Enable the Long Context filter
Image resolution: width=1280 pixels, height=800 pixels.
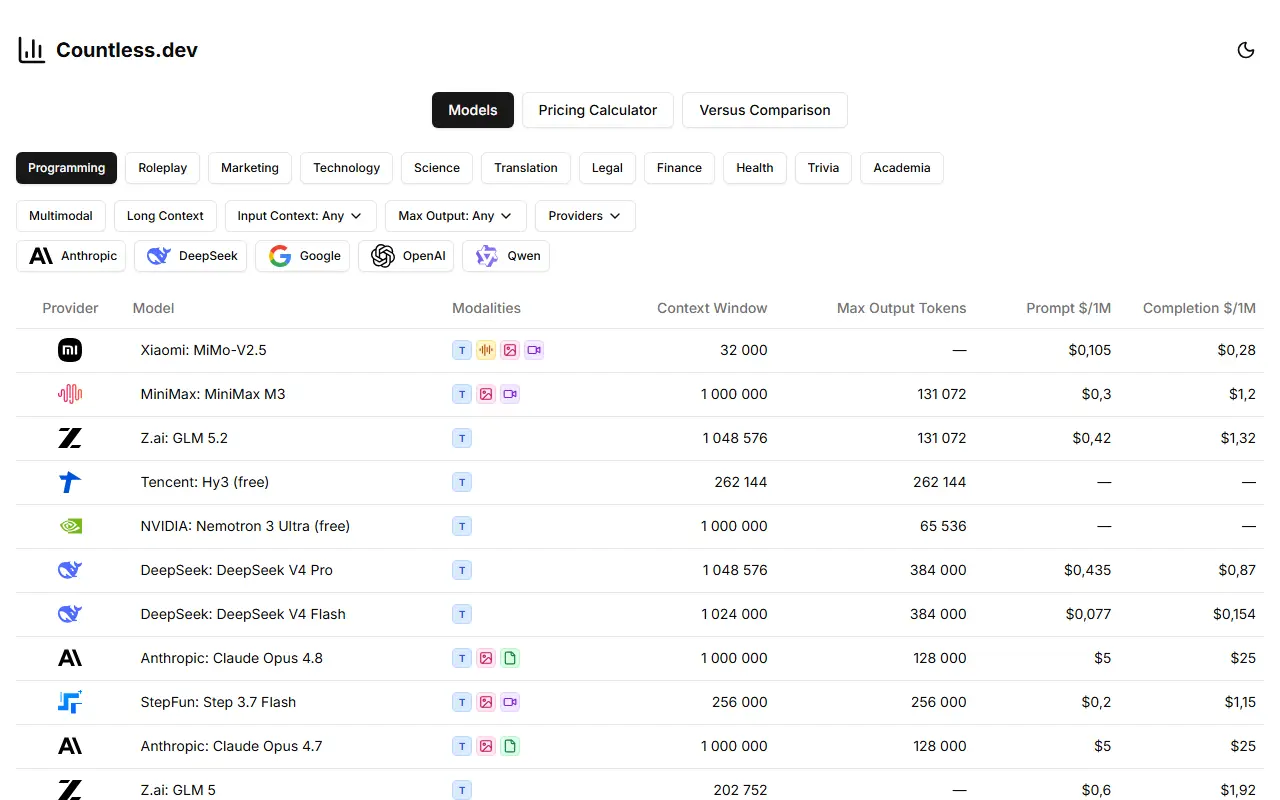tap(165, 216)
